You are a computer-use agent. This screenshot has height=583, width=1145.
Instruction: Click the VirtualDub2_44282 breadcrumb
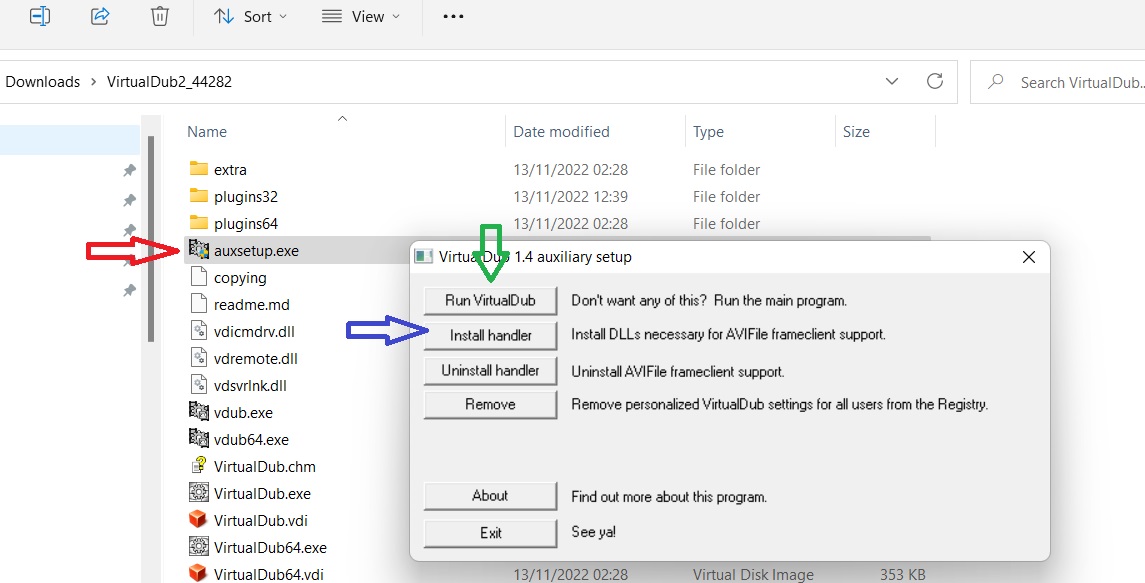pyautogui.click(x=169, y=82)
